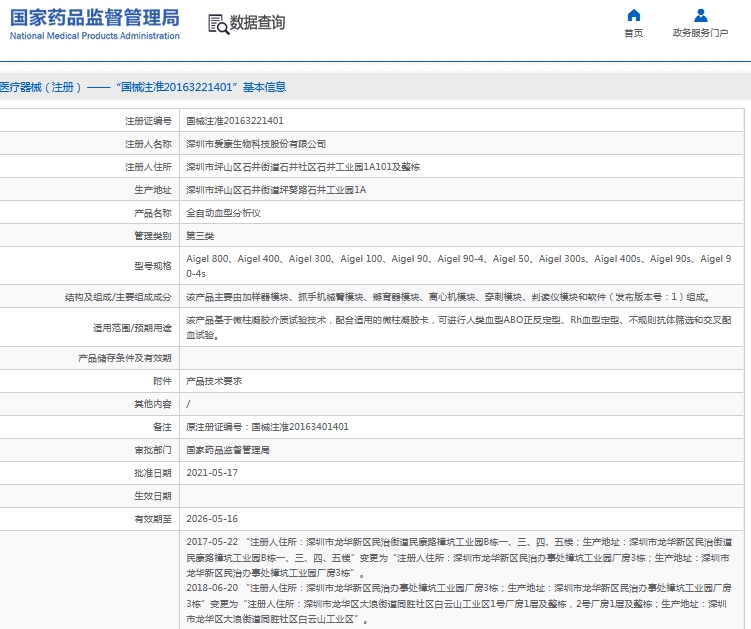
Task: Open the 数据查询 title link
Action: (x=257, y=23)
